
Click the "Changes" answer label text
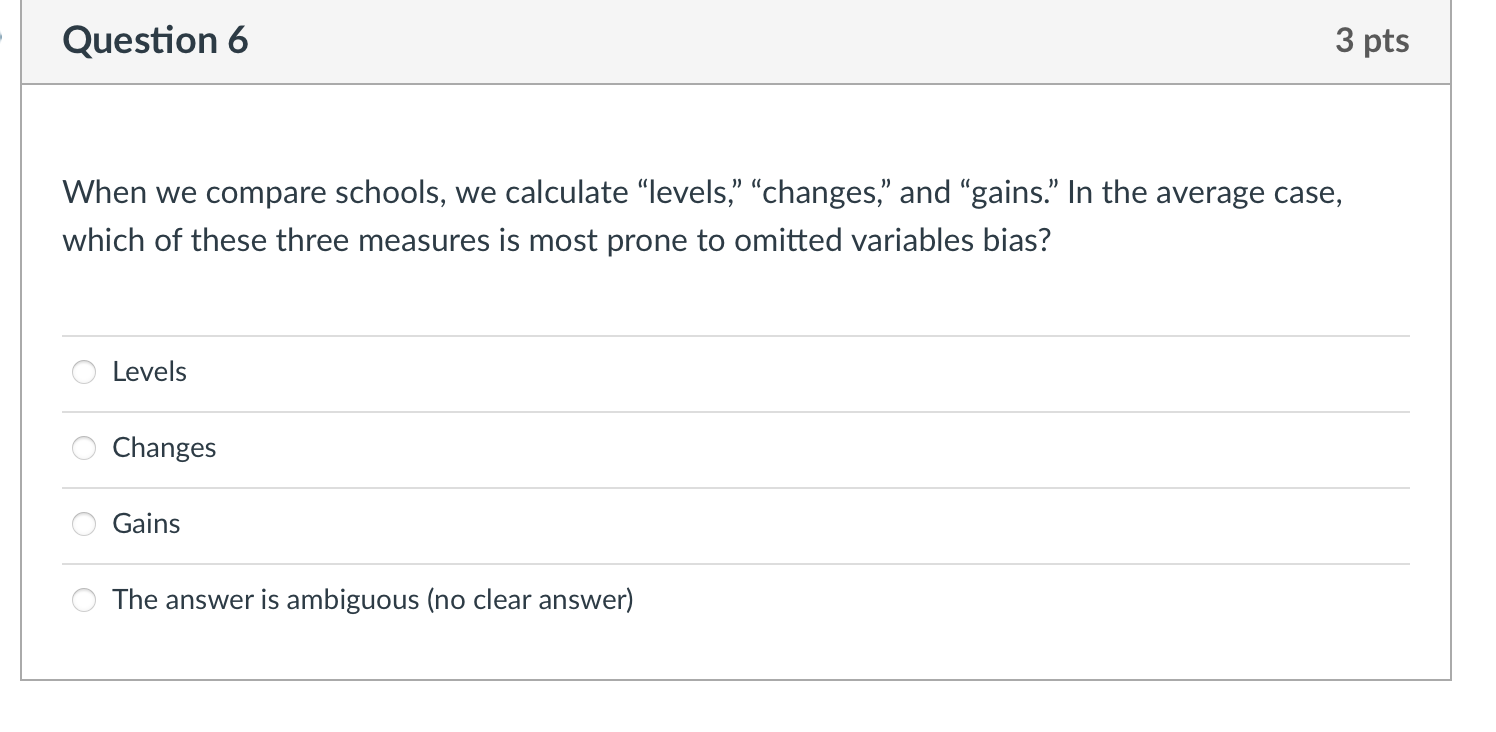click(164, 448)
